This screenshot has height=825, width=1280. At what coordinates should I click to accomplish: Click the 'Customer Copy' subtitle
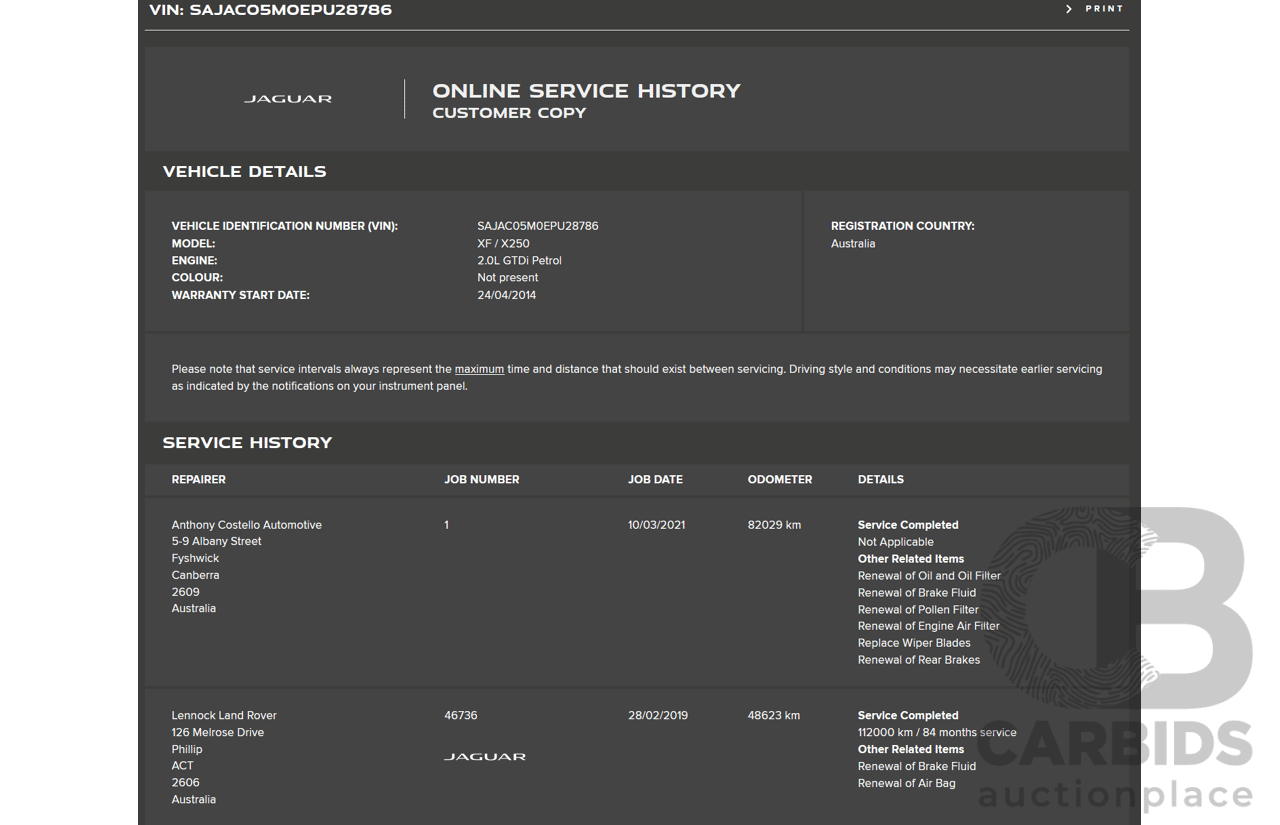pos(509,113)
